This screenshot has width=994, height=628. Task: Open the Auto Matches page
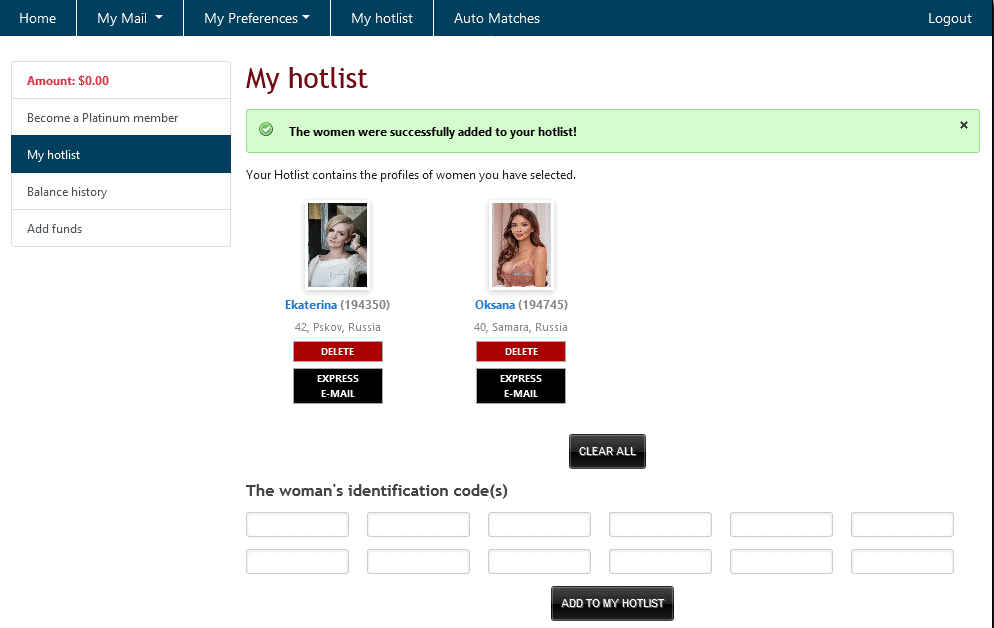coord(496,18)
